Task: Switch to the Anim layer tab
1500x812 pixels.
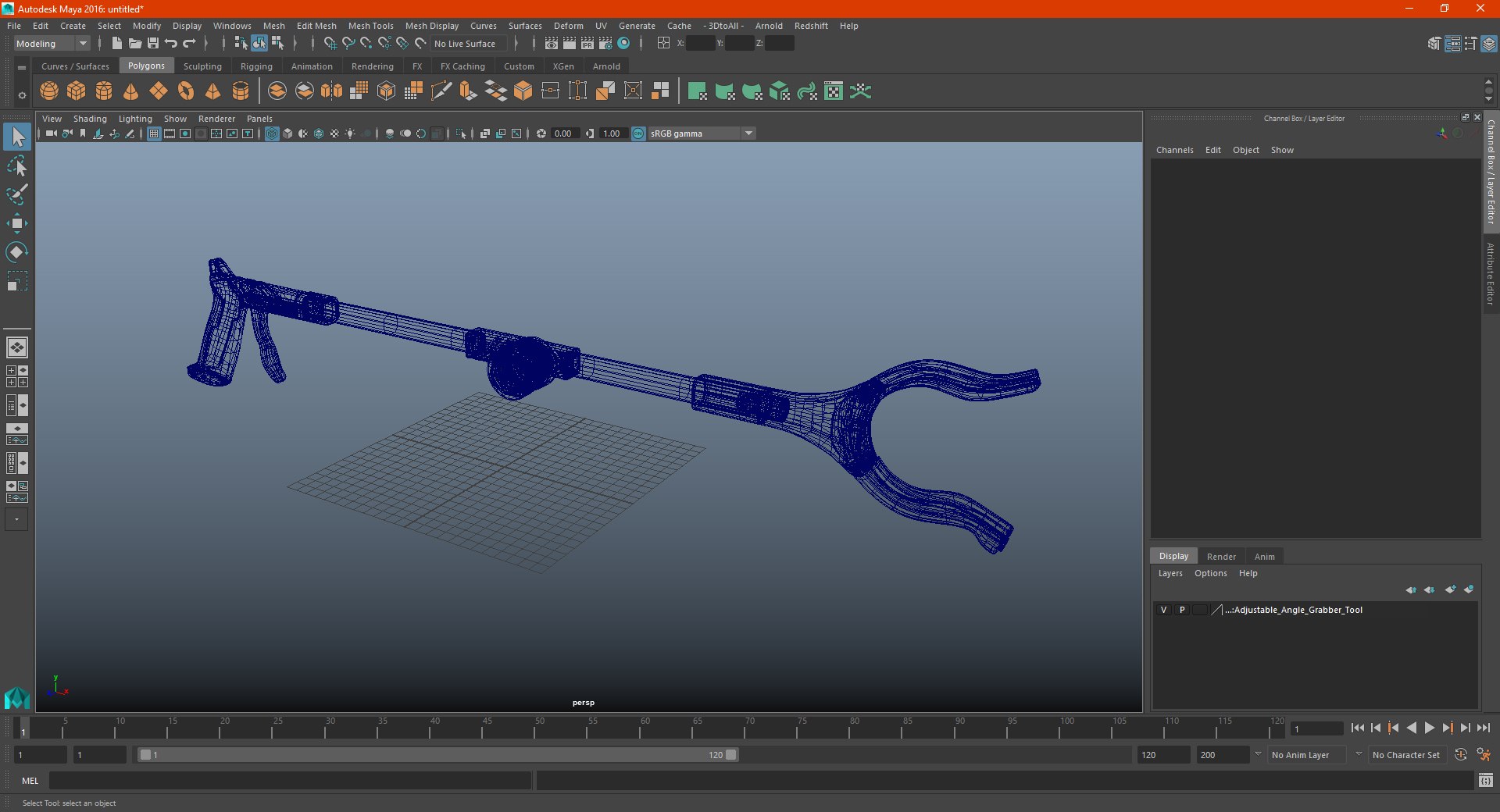Action: point(1264,557)
